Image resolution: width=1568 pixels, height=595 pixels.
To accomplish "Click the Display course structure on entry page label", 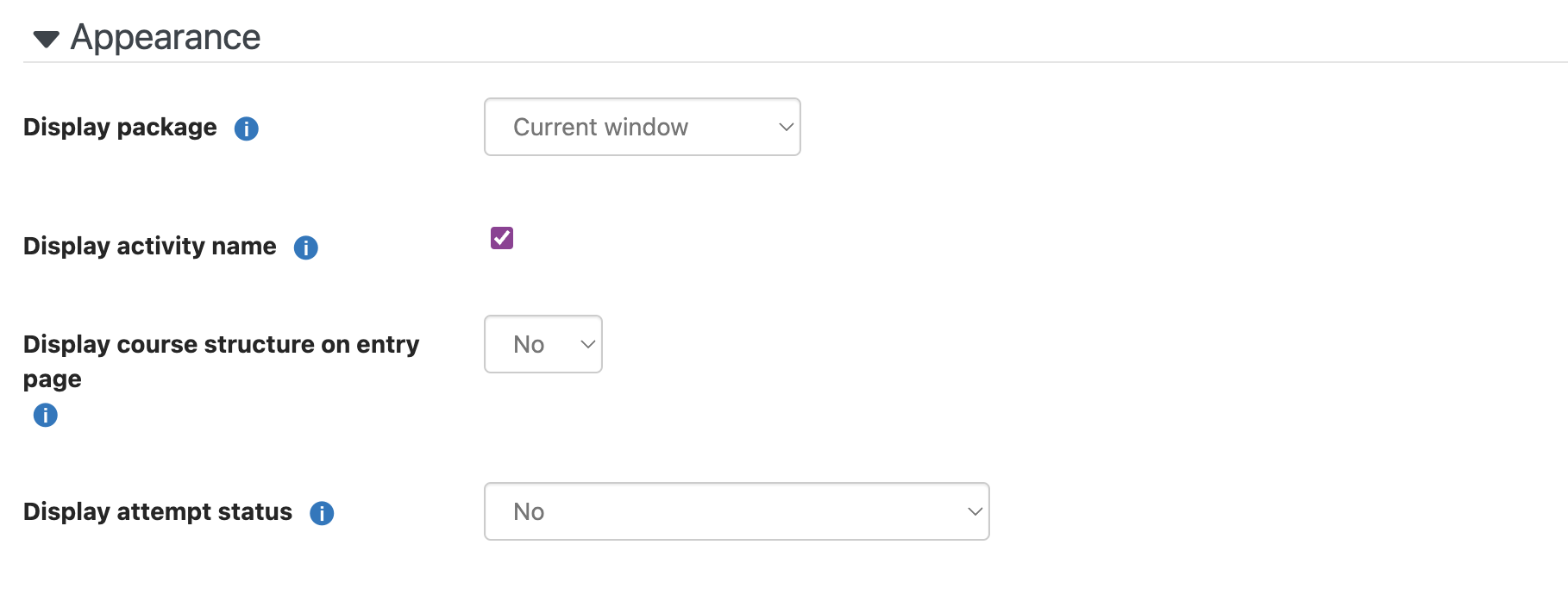I will [221, 361].
